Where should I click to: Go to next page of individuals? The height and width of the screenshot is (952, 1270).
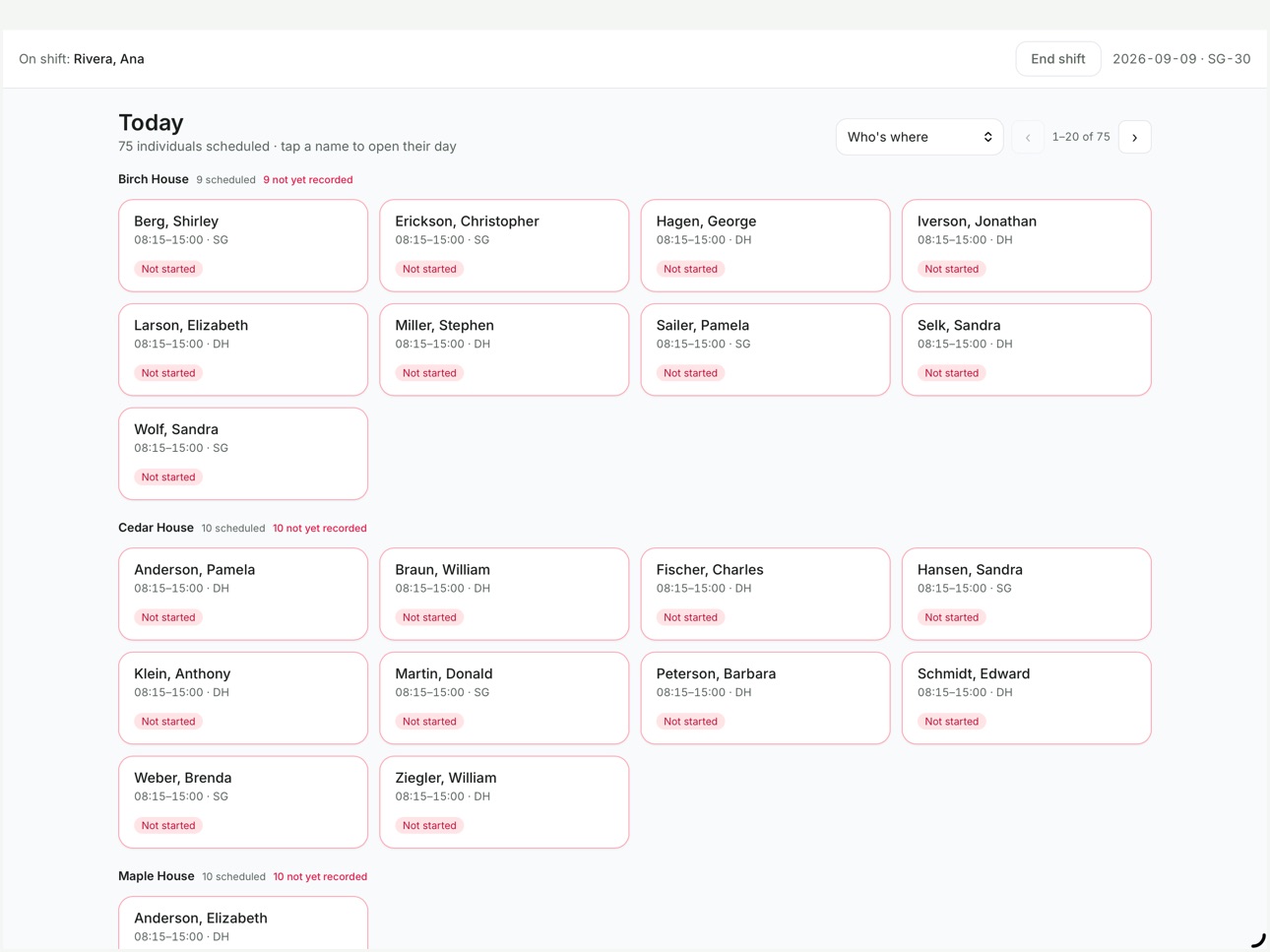[1134, 137]
